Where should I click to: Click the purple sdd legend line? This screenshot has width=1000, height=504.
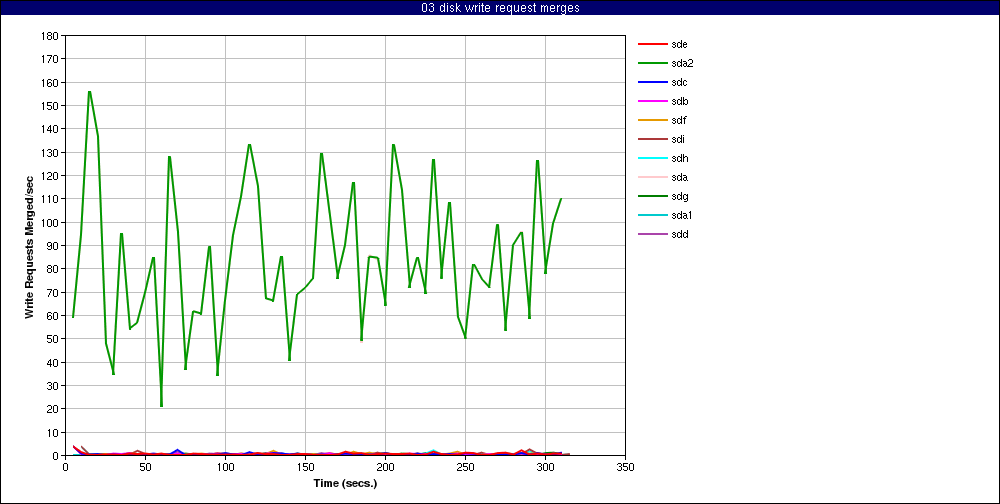[x=652, y=234]
